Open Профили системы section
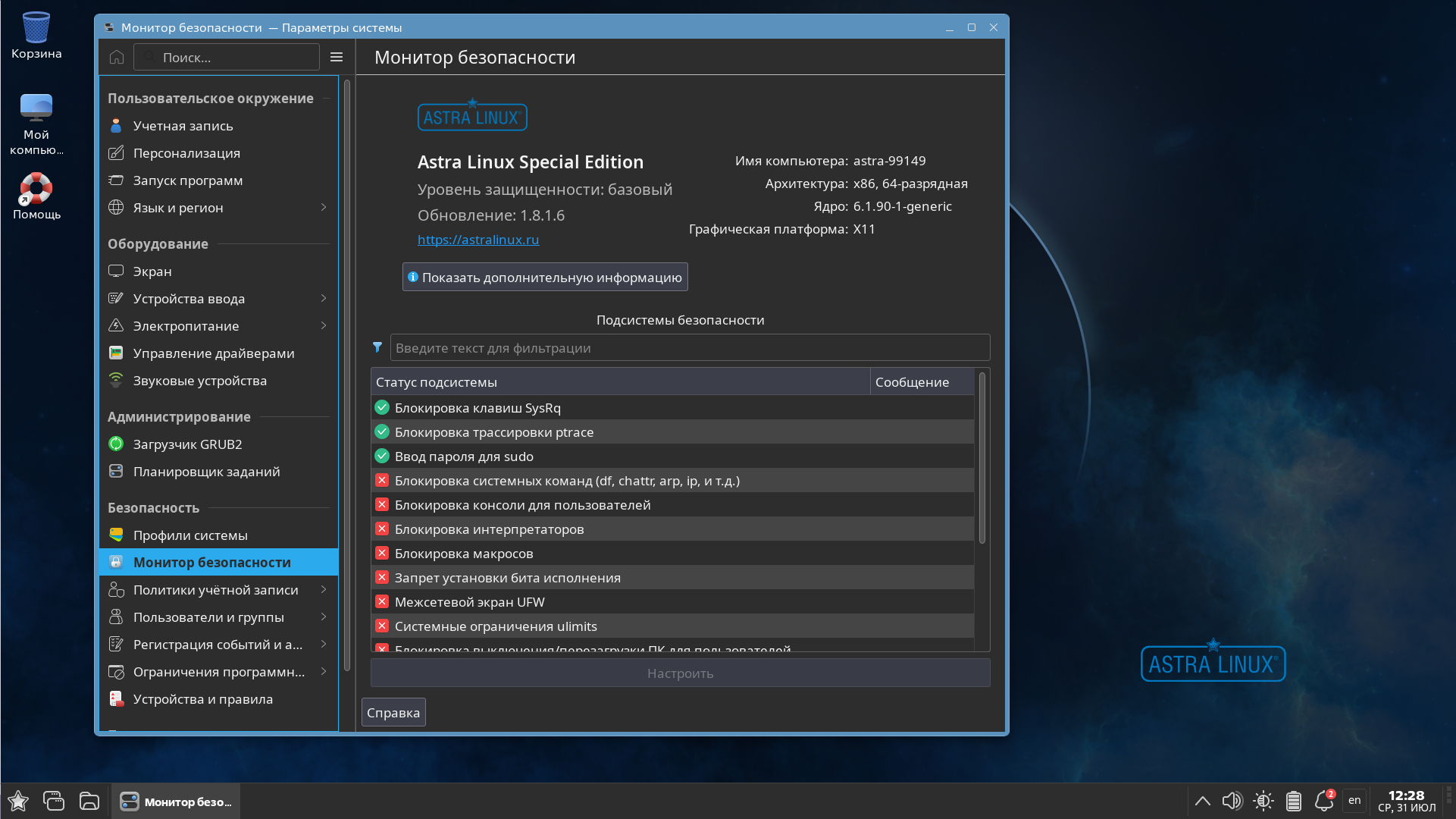The width and height of the screenshot is (1456, 819). click(189, 535)
